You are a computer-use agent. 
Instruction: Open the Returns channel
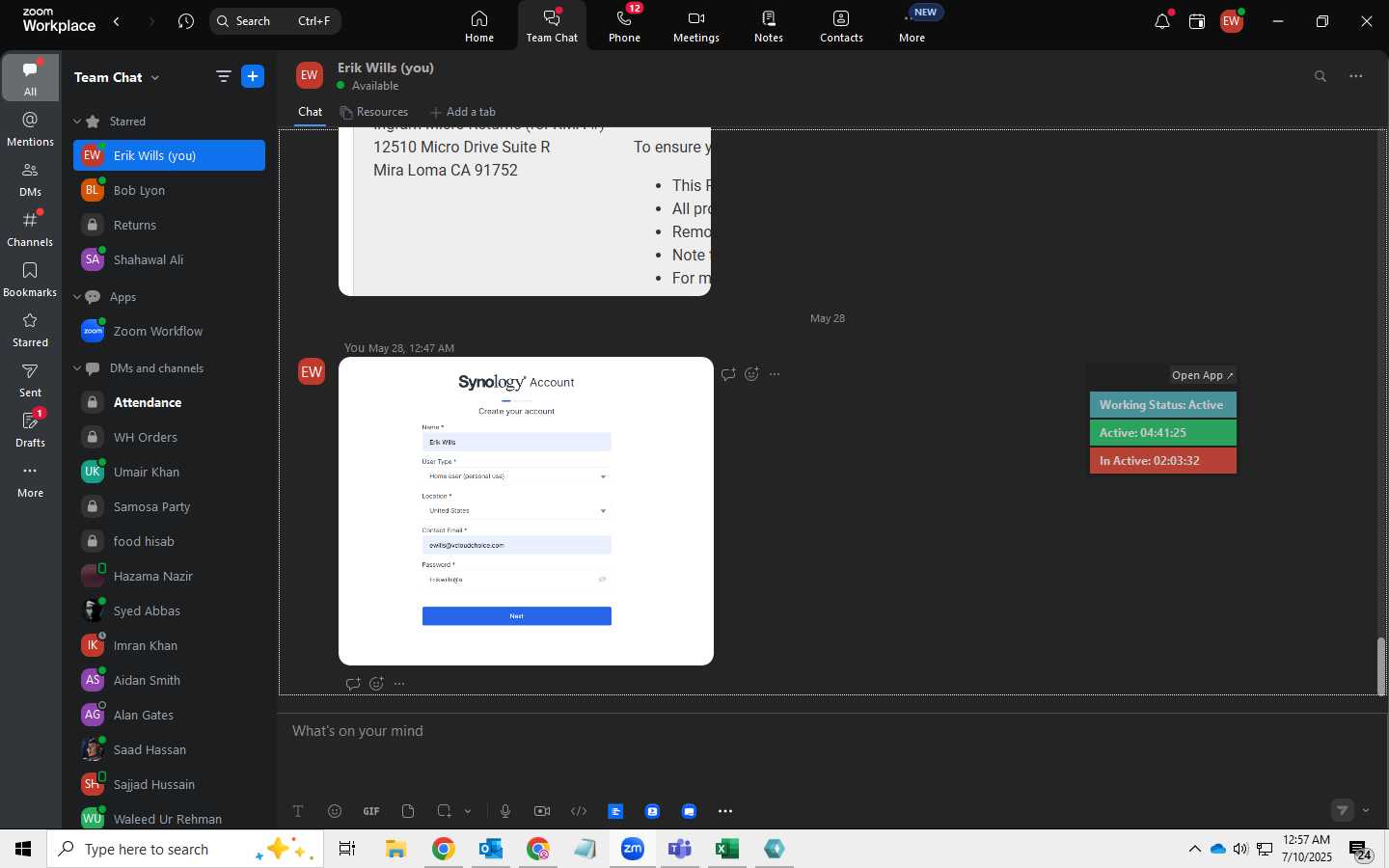[169, 225]
